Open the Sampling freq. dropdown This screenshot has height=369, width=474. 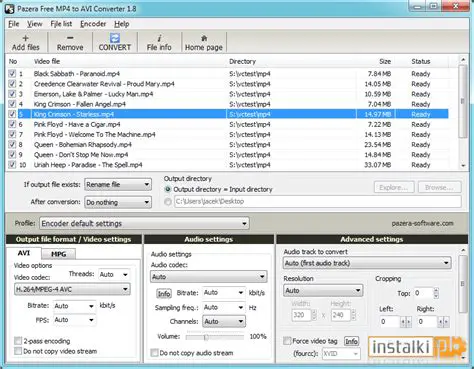click(x=224, y=307)
